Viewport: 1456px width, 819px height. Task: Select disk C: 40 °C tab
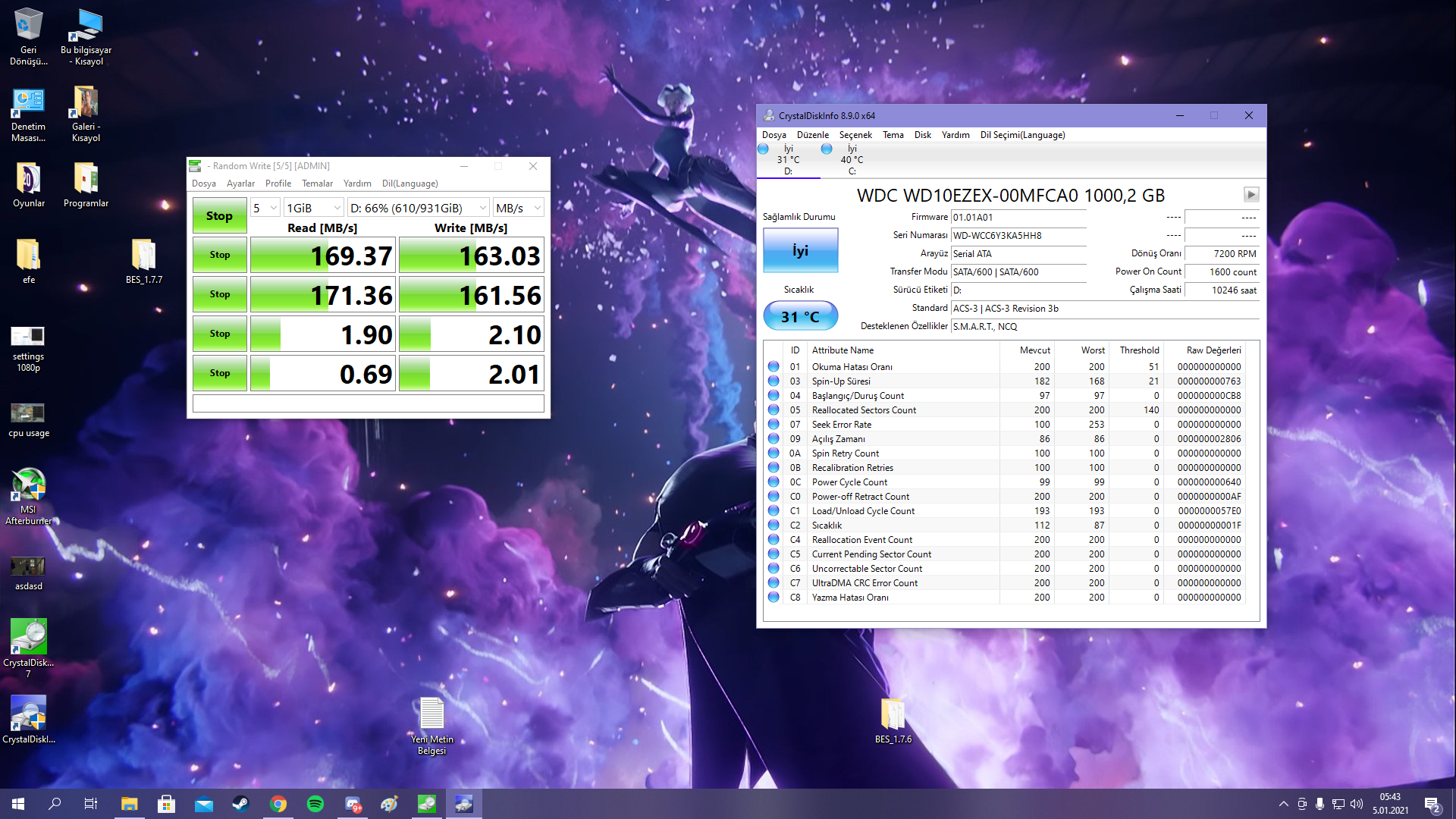(851, 160)
